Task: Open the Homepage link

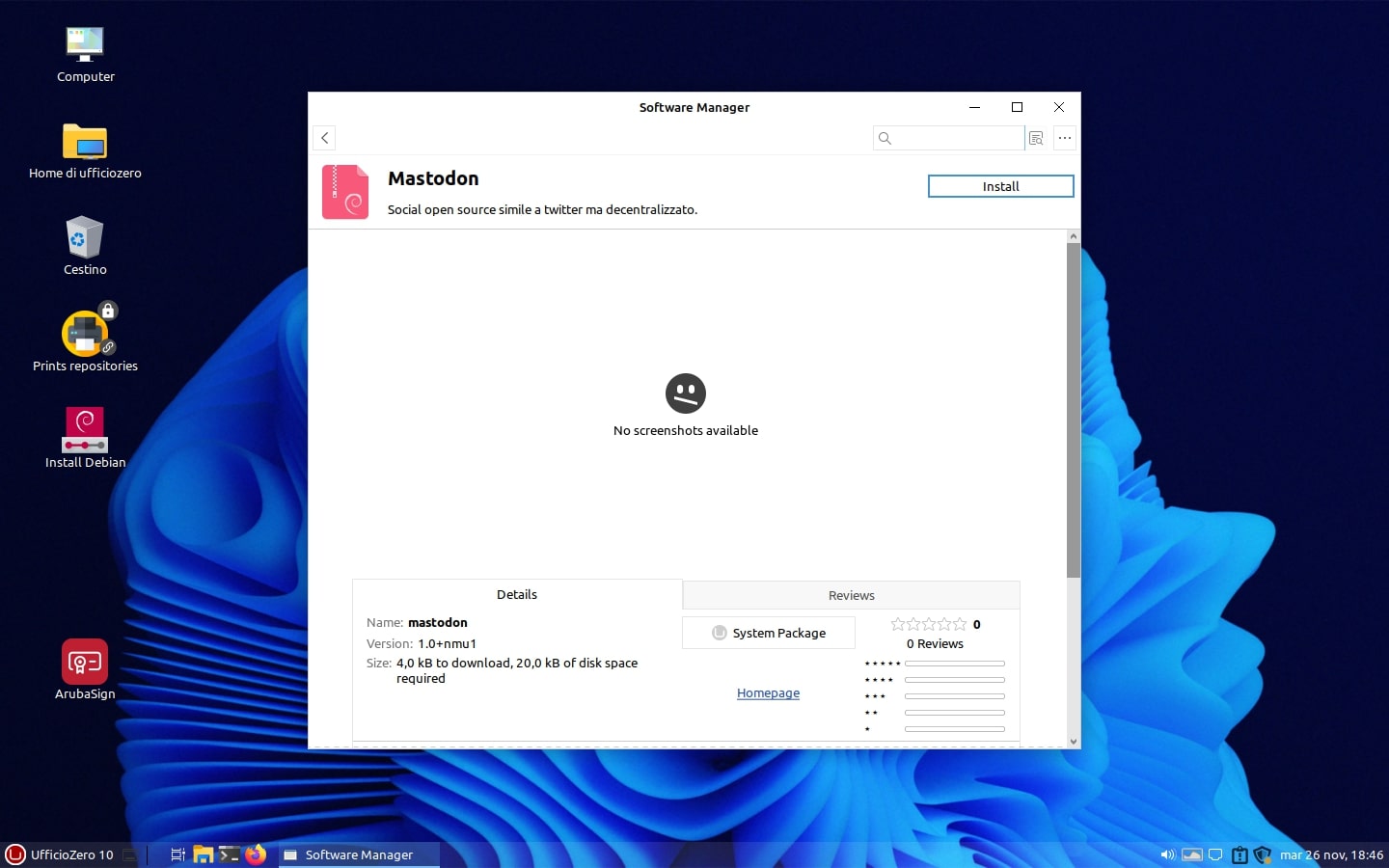Action: pos(768,693)
